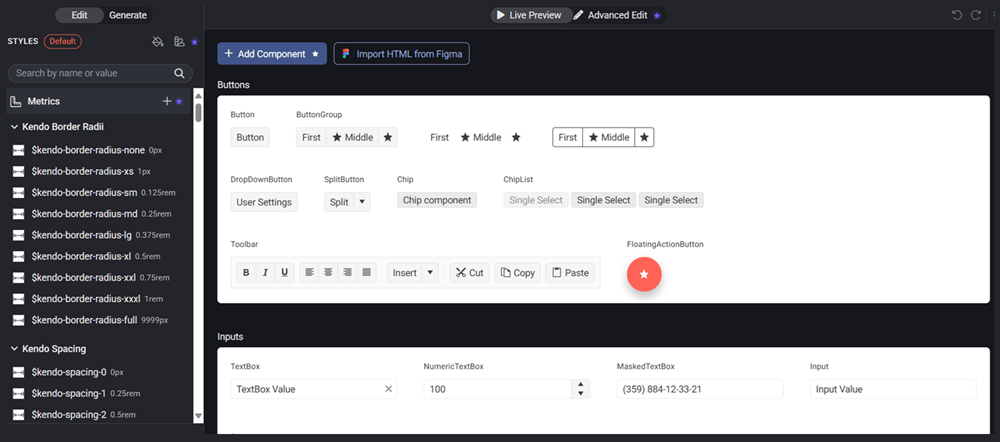1000x442 pixels.
Task: Select $kendo-border-radius-xxl row
Action: click(101, 277)
